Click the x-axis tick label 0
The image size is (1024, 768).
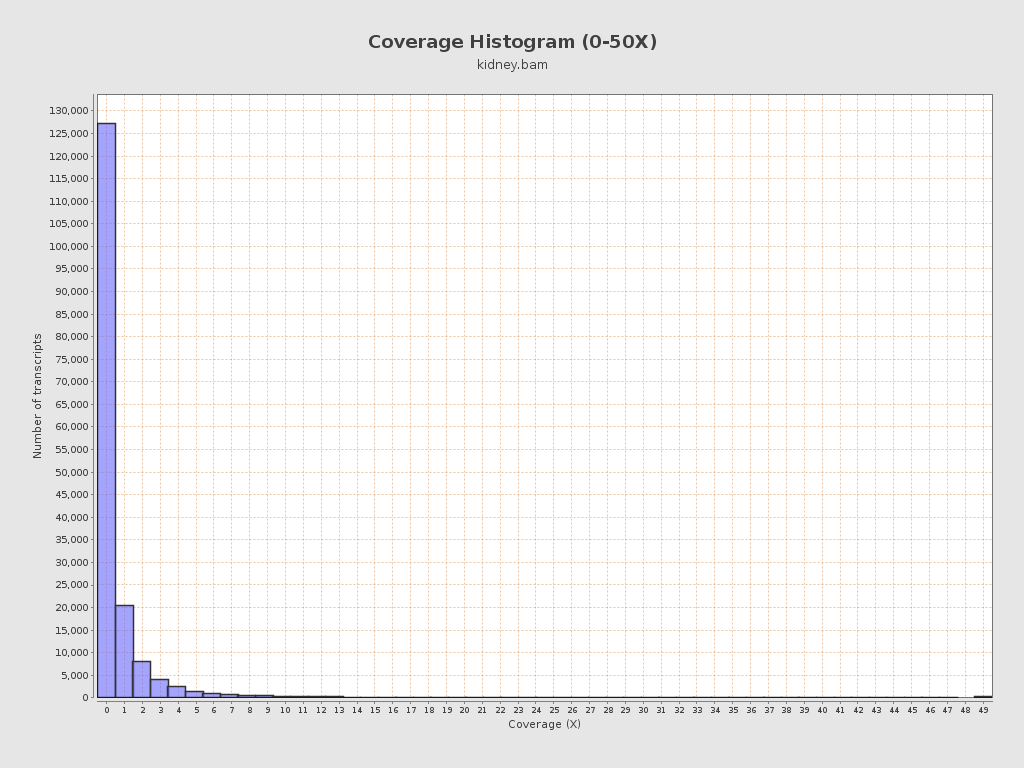click(106, 710)
